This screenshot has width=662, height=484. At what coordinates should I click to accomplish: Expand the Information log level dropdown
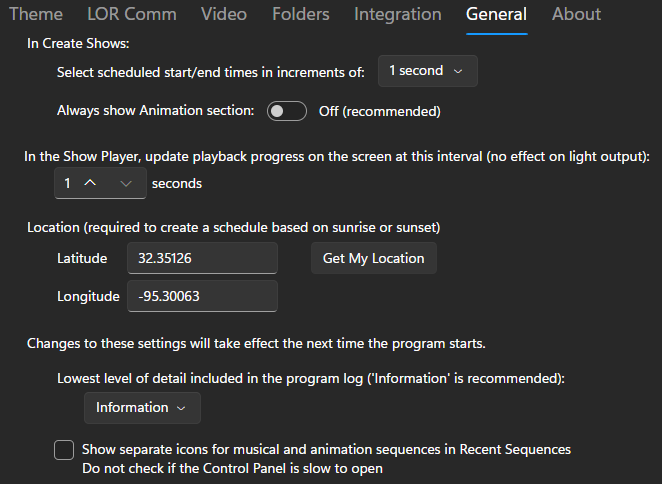tap(142, 408)
